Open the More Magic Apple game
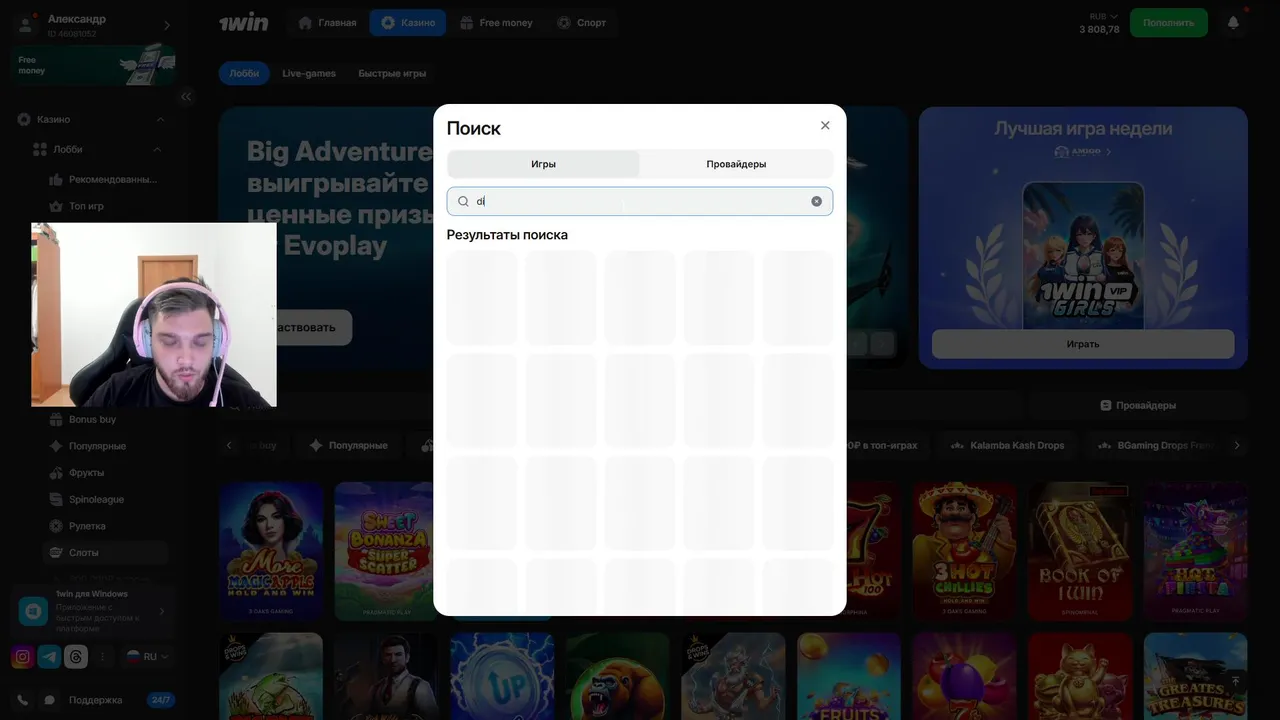Viewport: 1280px width, 720px height. (x=271, y=552)
